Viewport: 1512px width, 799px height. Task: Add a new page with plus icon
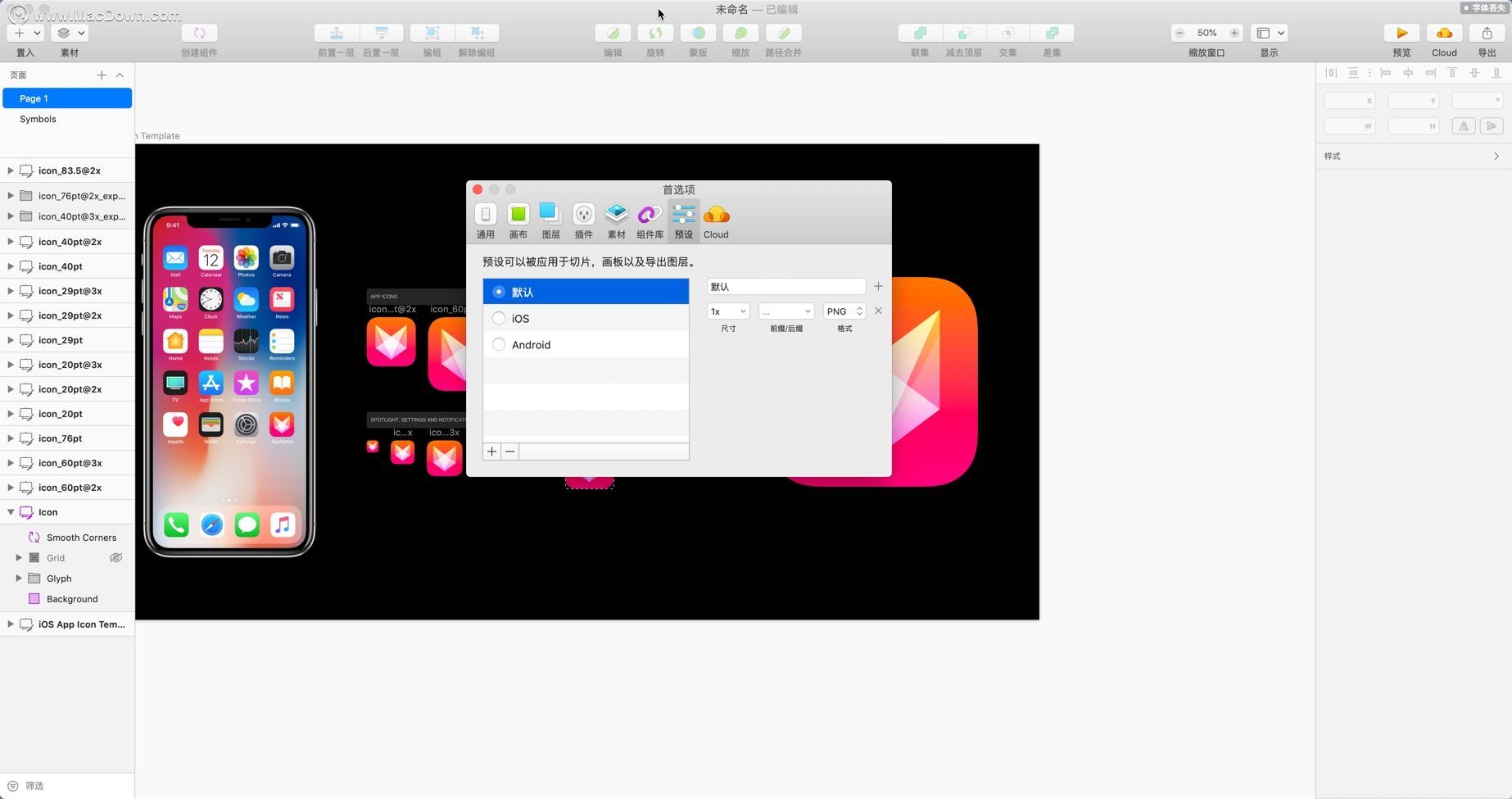[102, 75]
